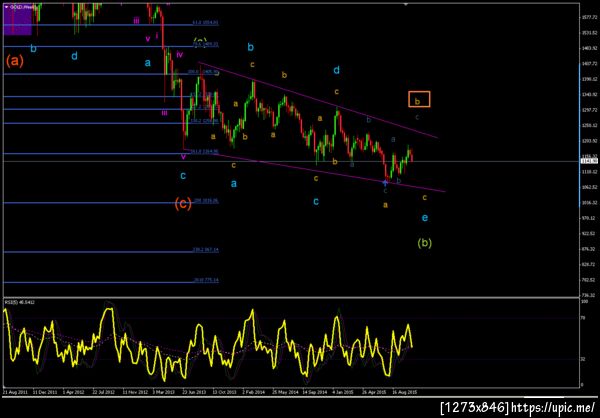Select the orange (a) wave label
The image size is (600, 418).
(15, 61)
